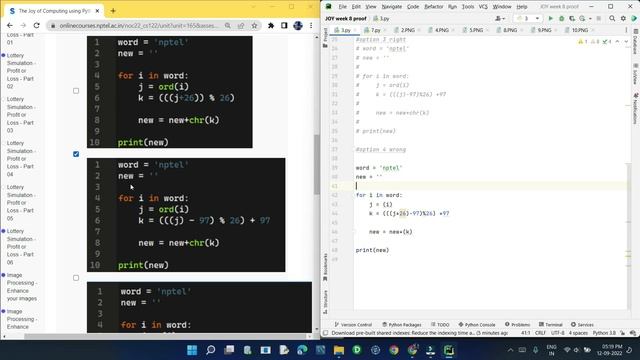640x360 pixels.
Task: Open the Problems tool window
Action: (517, 324)
